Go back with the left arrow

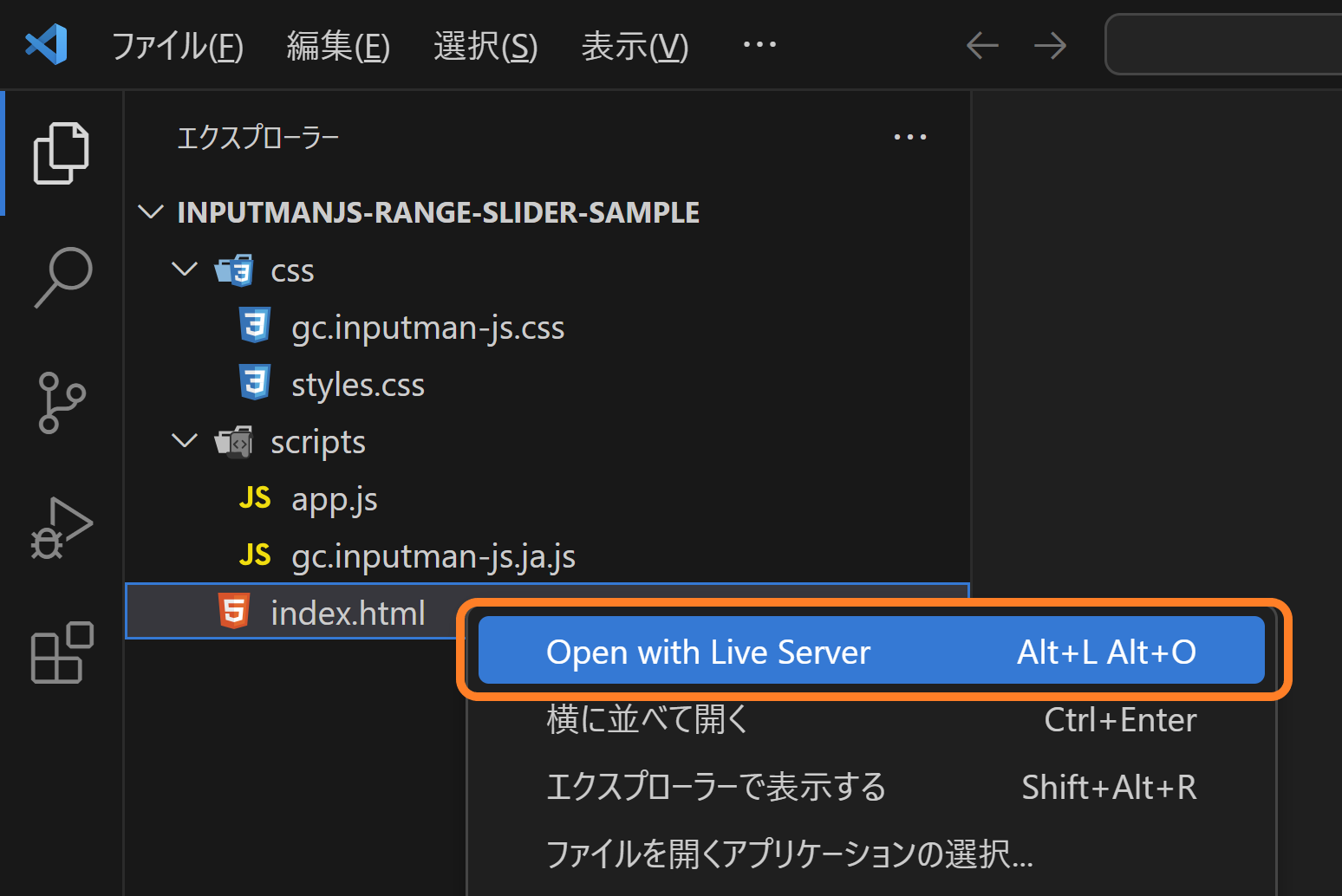point(982,45)
